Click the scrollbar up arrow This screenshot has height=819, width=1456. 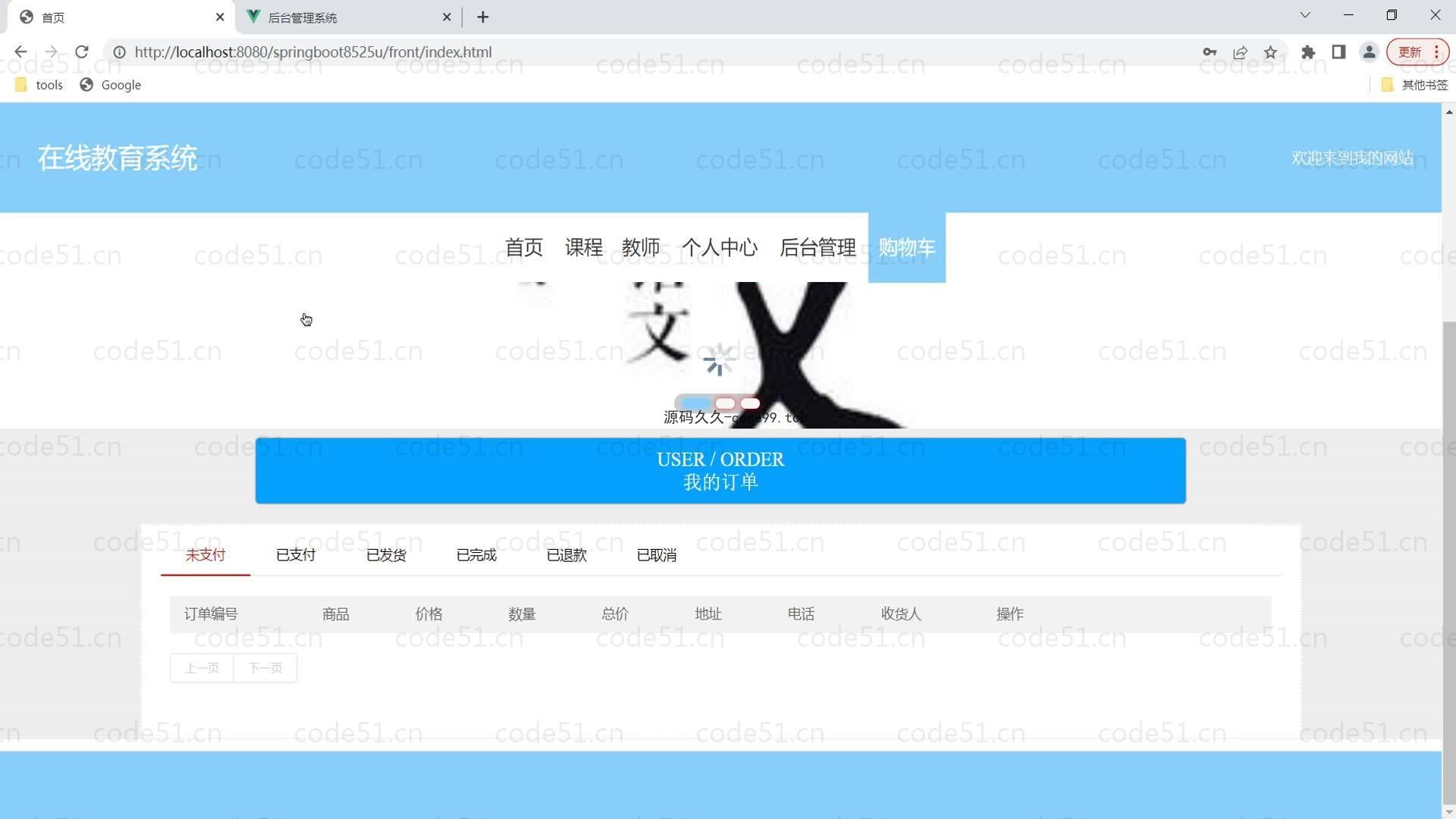tap(1449, 111)
